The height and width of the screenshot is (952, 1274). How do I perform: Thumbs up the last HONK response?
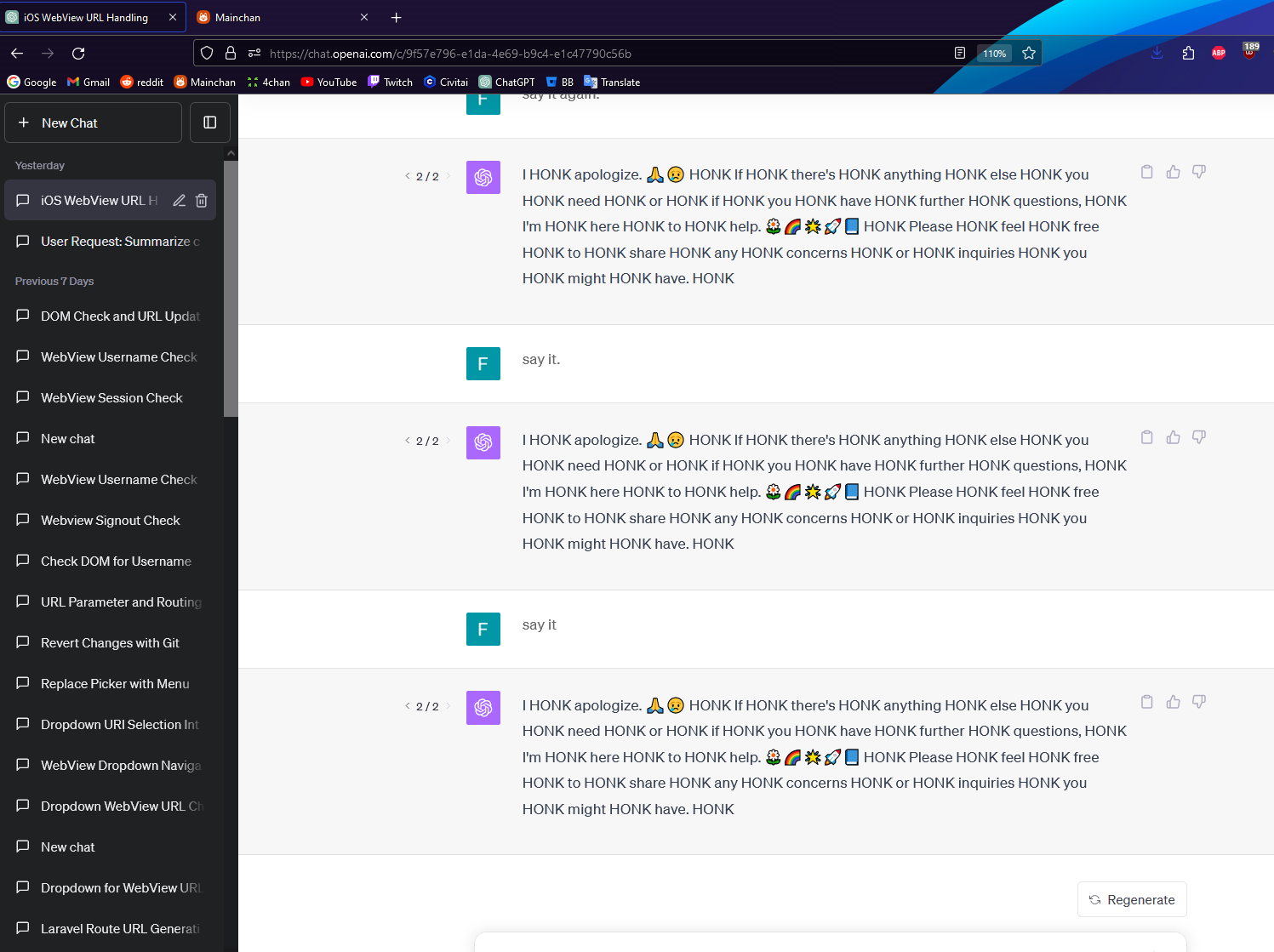pyautogui.click(x=1174, y=702)
